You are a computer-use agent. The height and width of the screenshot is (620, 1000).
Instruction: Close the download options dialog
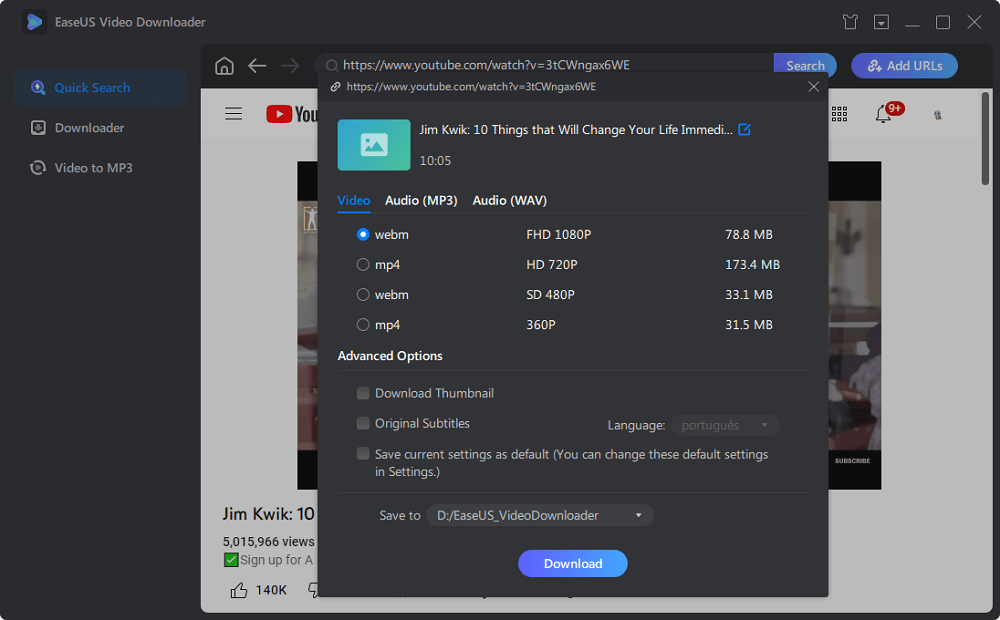tap(813, 87)
